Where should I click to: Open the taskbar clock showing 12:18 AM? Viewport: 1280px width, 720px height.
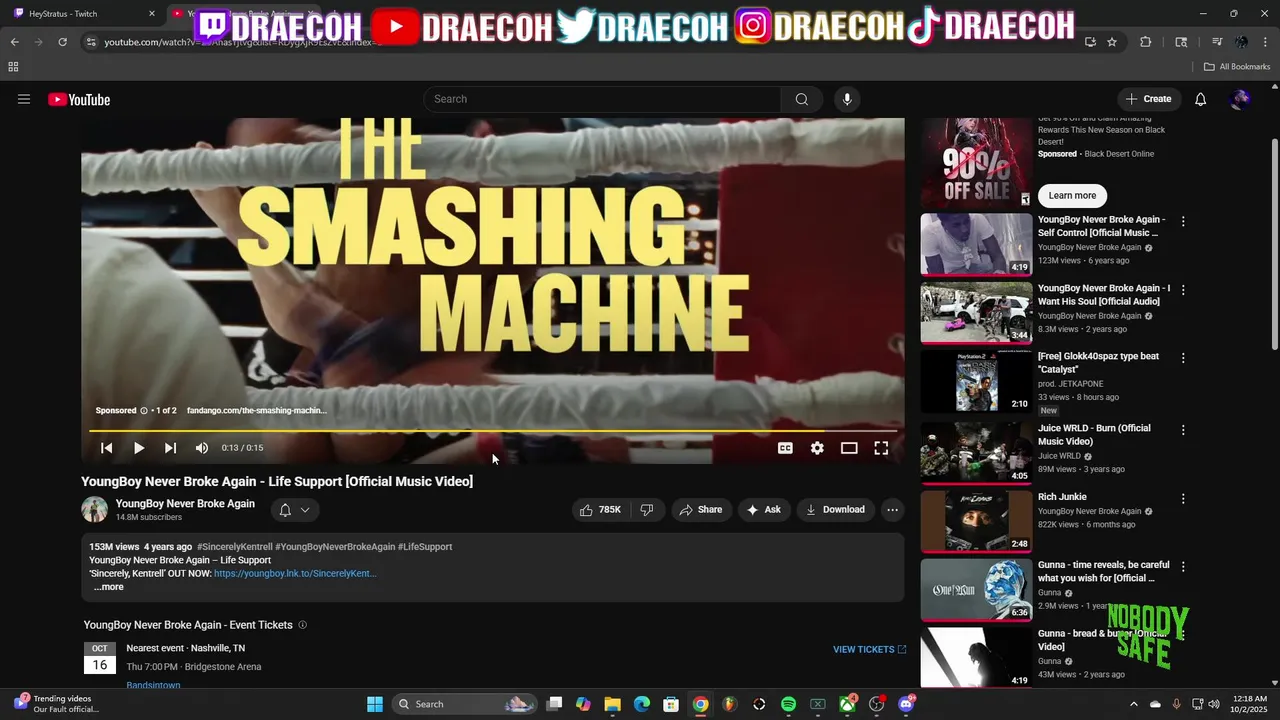pyautogui.click(x=1250, y=704)
